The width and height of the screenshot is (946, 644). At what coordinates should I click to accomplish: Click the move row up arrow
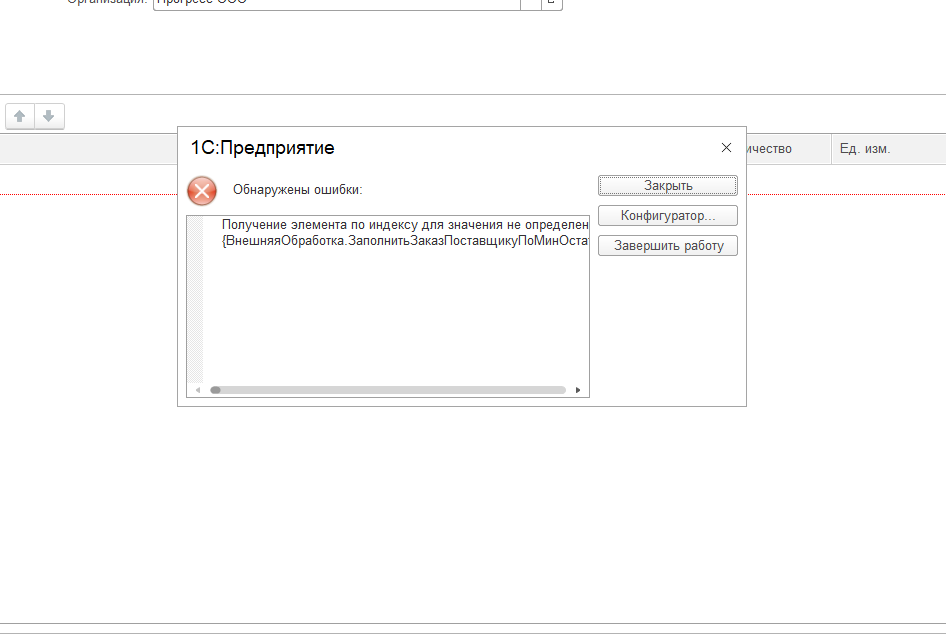coord(20,116)
